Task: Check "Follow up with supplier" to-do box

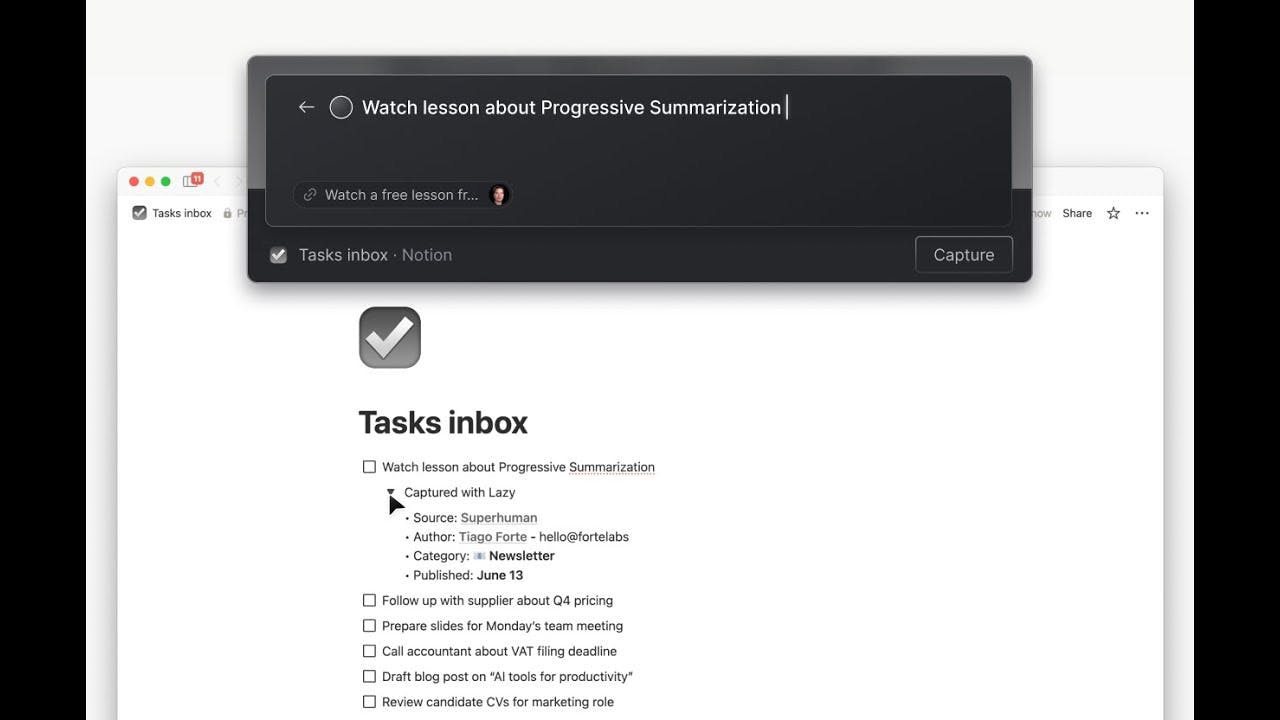Action: pos(369,601)
